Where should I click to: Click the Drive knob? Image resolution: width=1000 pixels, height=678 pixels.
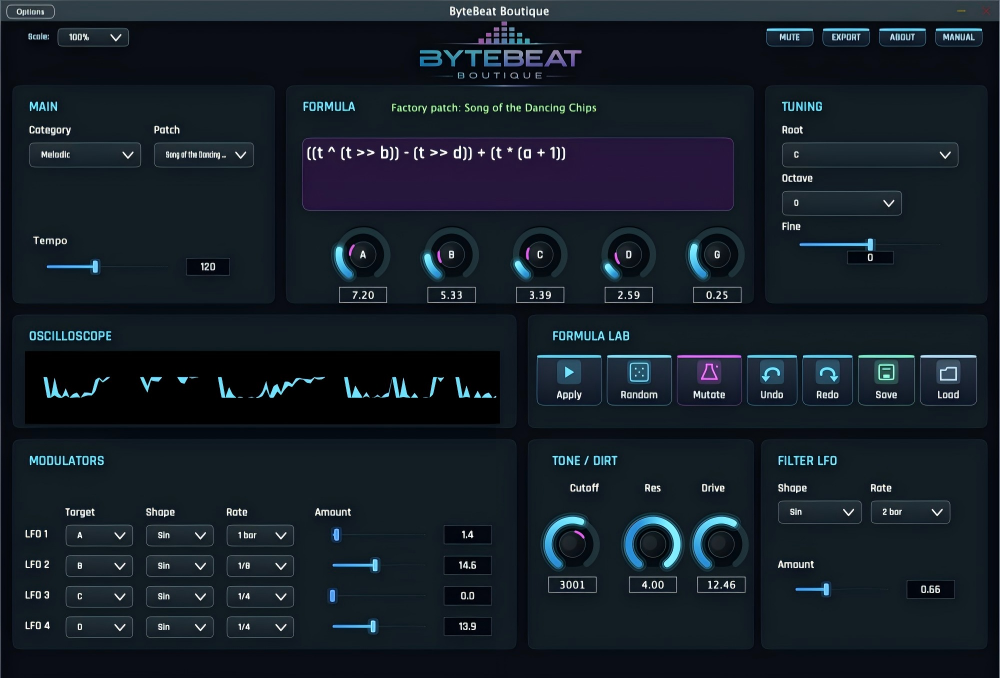coord(721,543)
